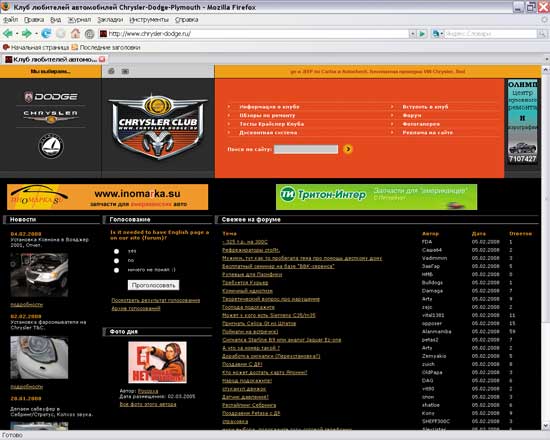Open the search engine selector dropdown
Viewport: 550px width, 440px height.
pyautogui.click(x=437, y=34)
